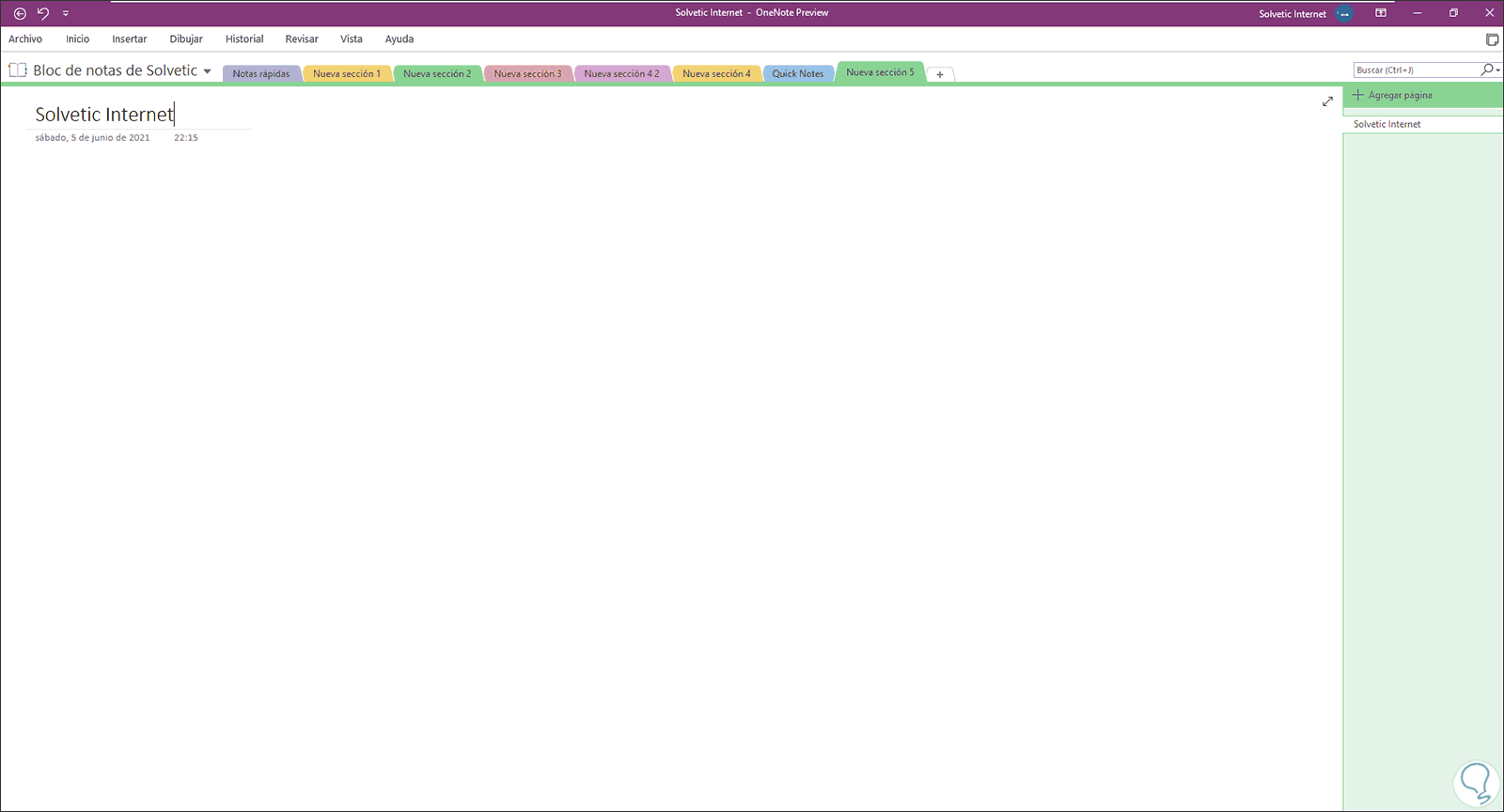Go to the Revisar ribbon tab

click(302, 39)
